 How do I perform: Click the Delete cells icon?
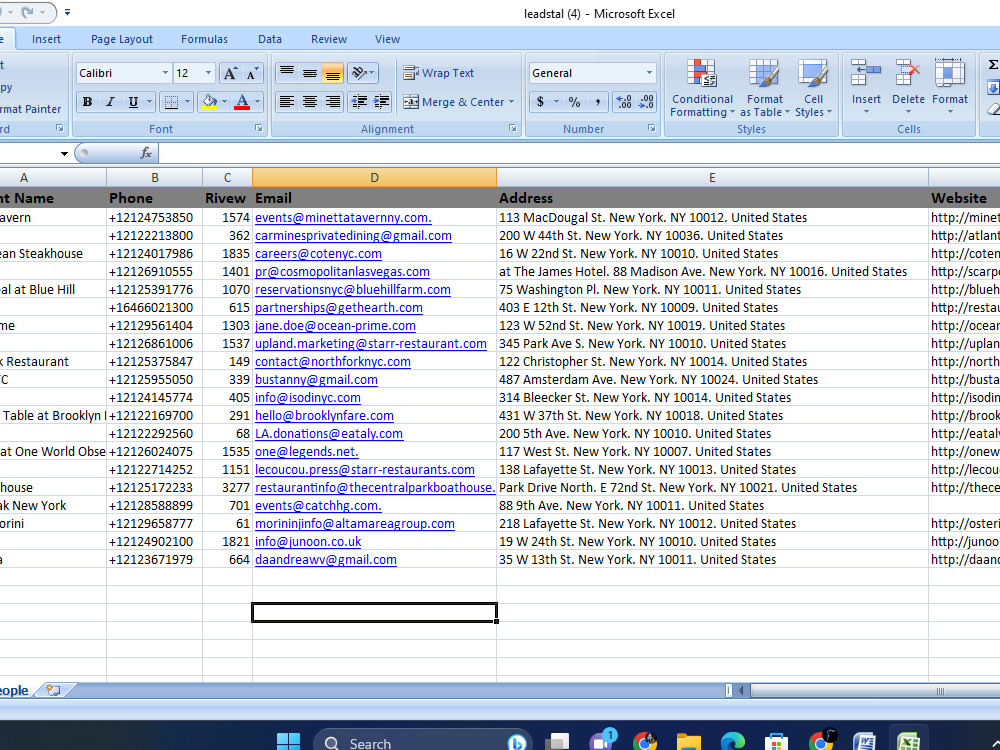coord(908,74)
